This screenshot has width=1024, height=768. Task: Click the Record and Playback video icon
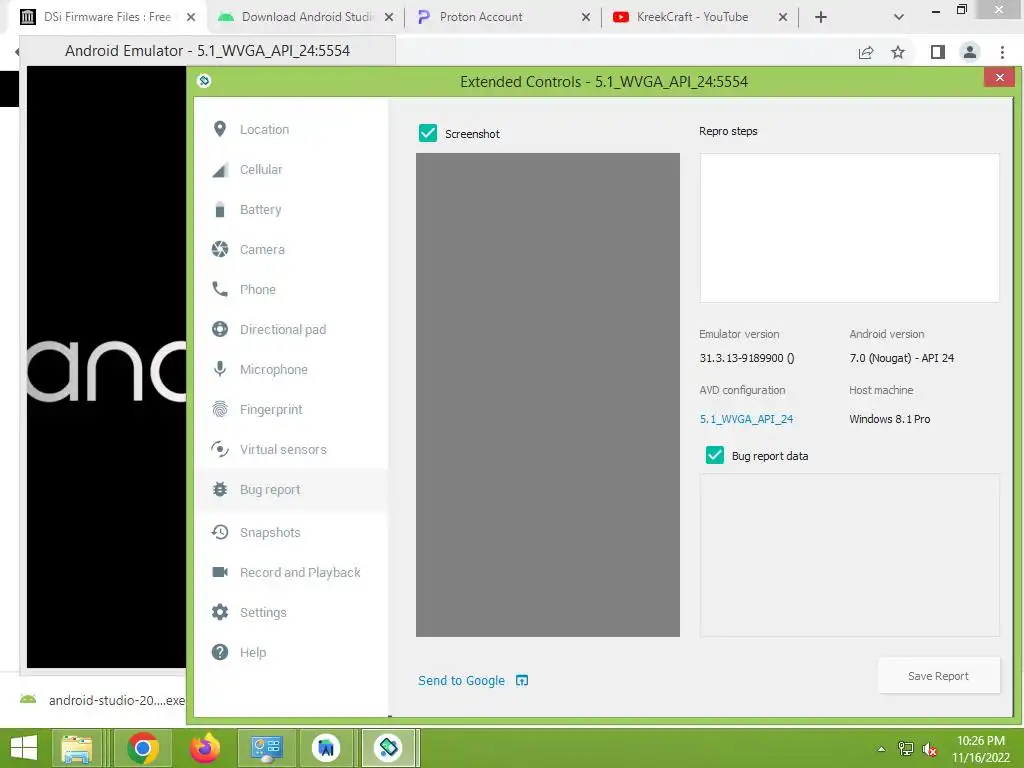pos(220,572)
